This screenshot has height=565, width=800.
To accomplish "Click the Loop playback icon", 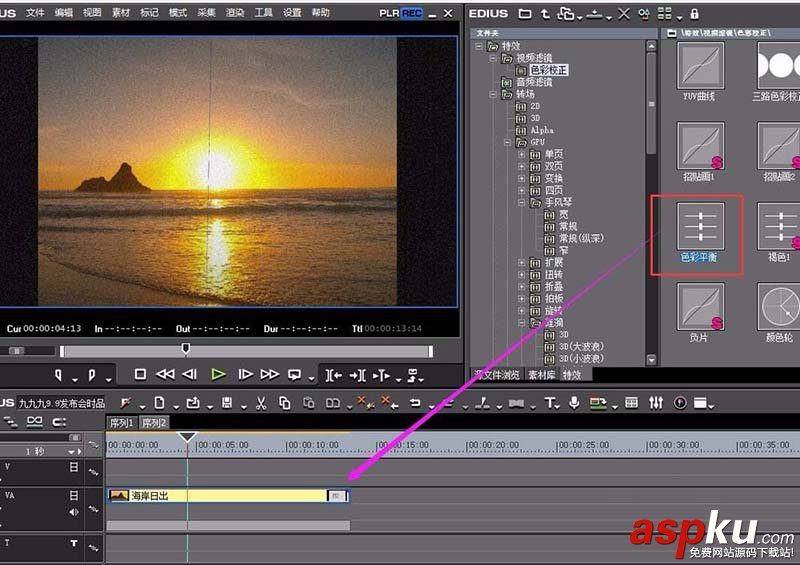I will (x=294, y=375).
